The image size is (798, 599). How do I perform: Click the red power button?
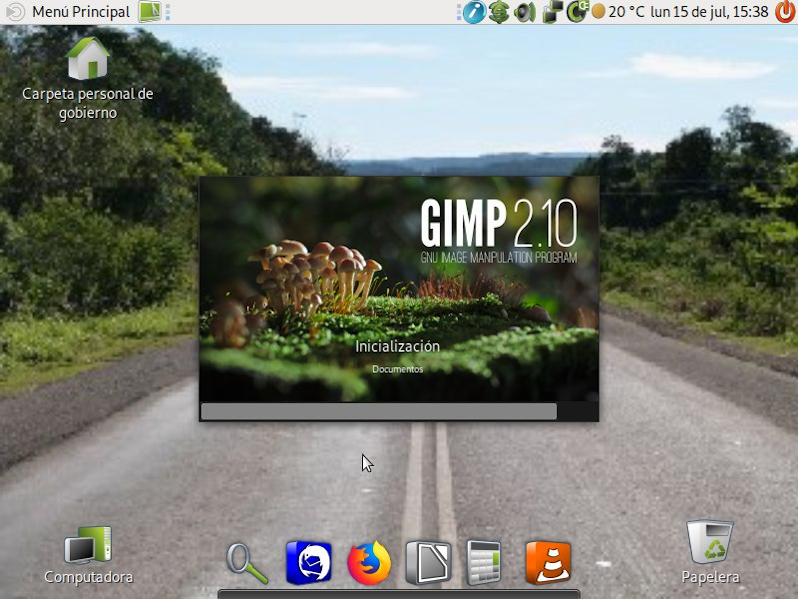pos(785,12)
